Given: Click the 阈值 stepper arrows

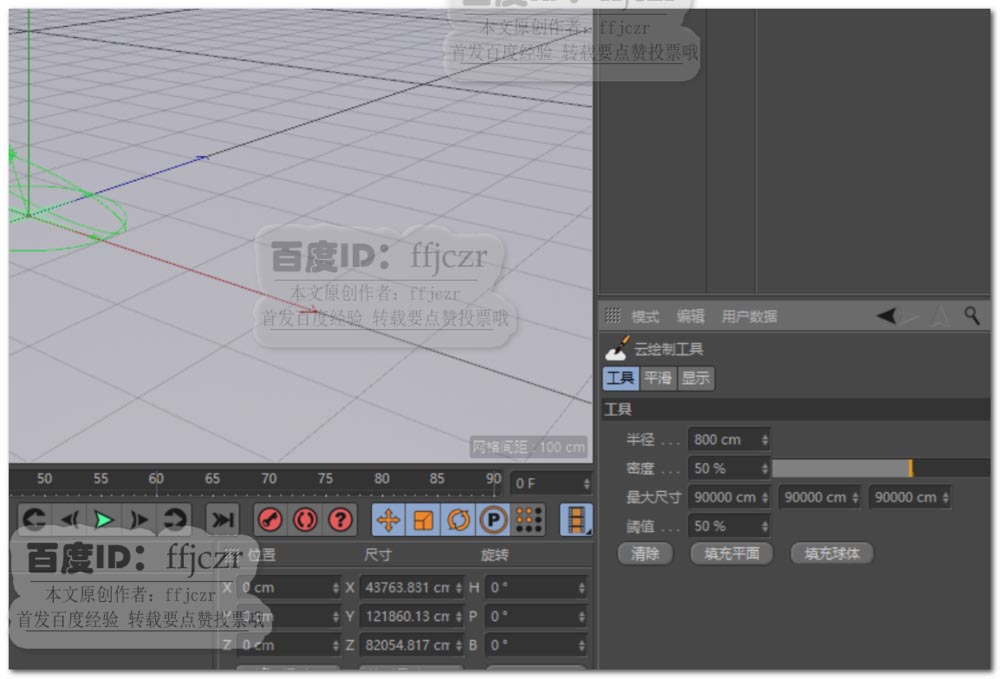Looking at the screenshot, I should click(x=765, y=526).
